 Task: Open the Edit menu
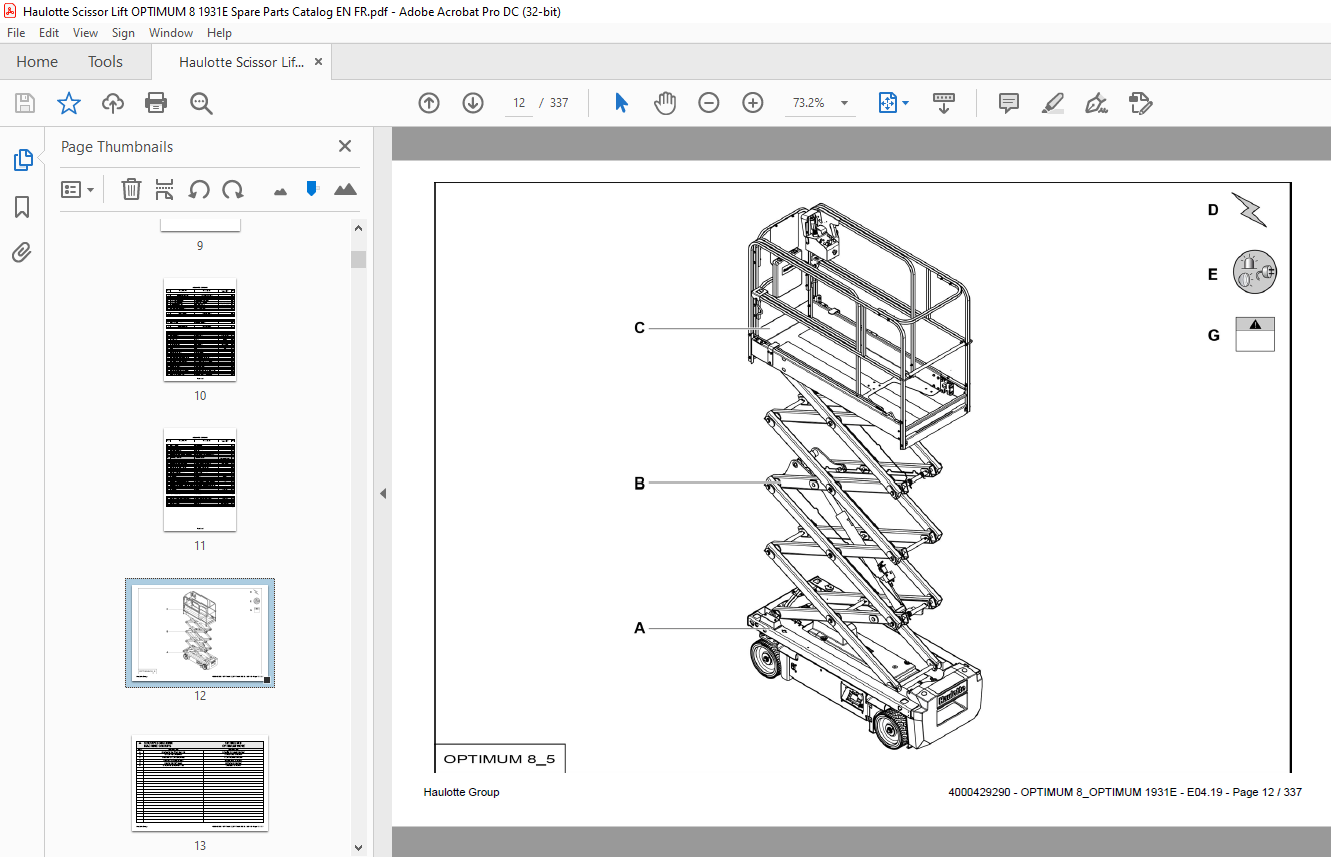[x=49, y=33]
